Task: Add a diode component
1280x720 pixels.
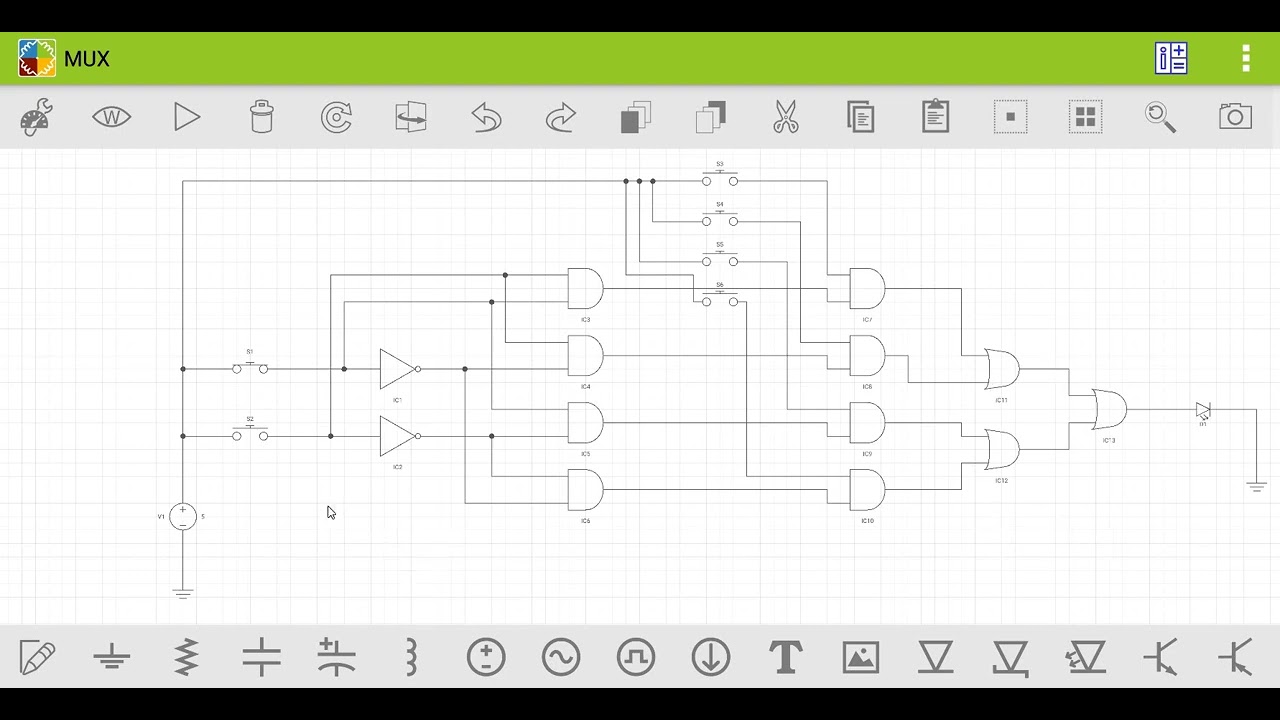Action: (935, 657)
